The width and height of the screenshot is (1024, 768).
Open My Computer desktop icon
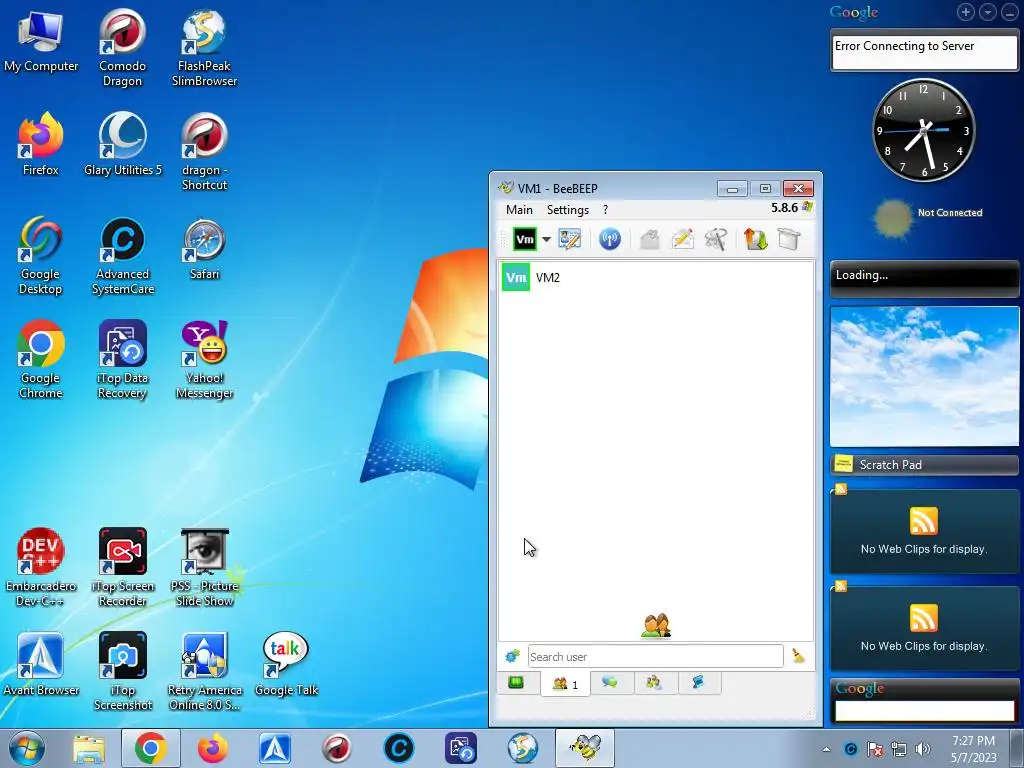(40, 40)
